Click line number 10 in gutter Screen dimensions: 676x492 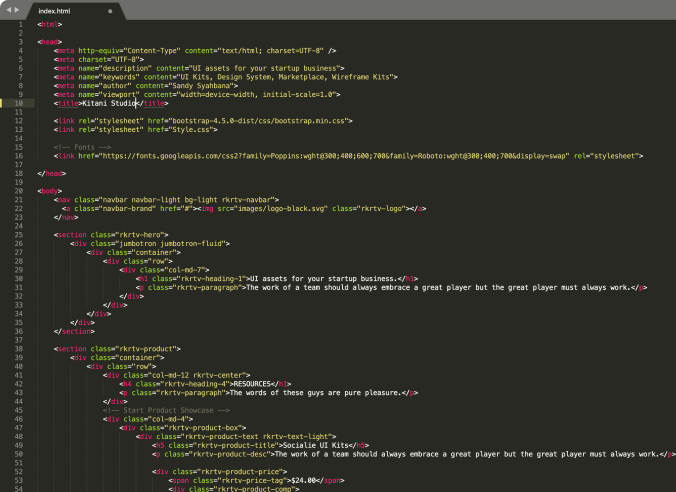(x=19, y=103)
